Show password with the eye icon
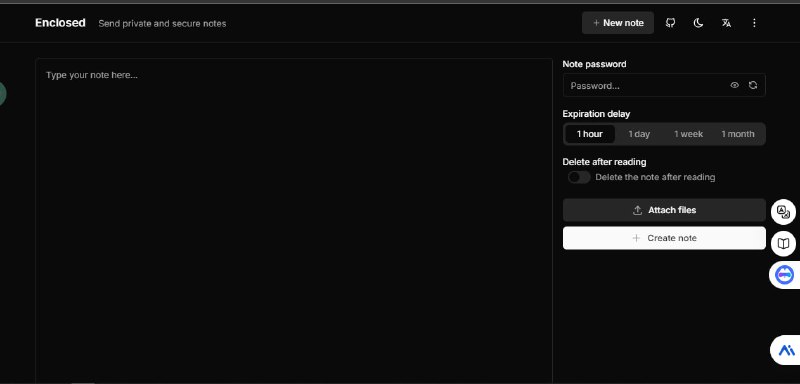800x384 pixels. coord(734,85)
